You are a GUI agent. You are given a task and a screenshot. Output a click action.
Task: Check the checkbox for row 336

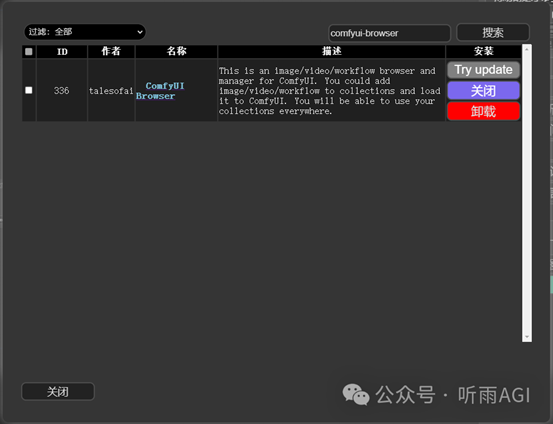coord(29,90)
